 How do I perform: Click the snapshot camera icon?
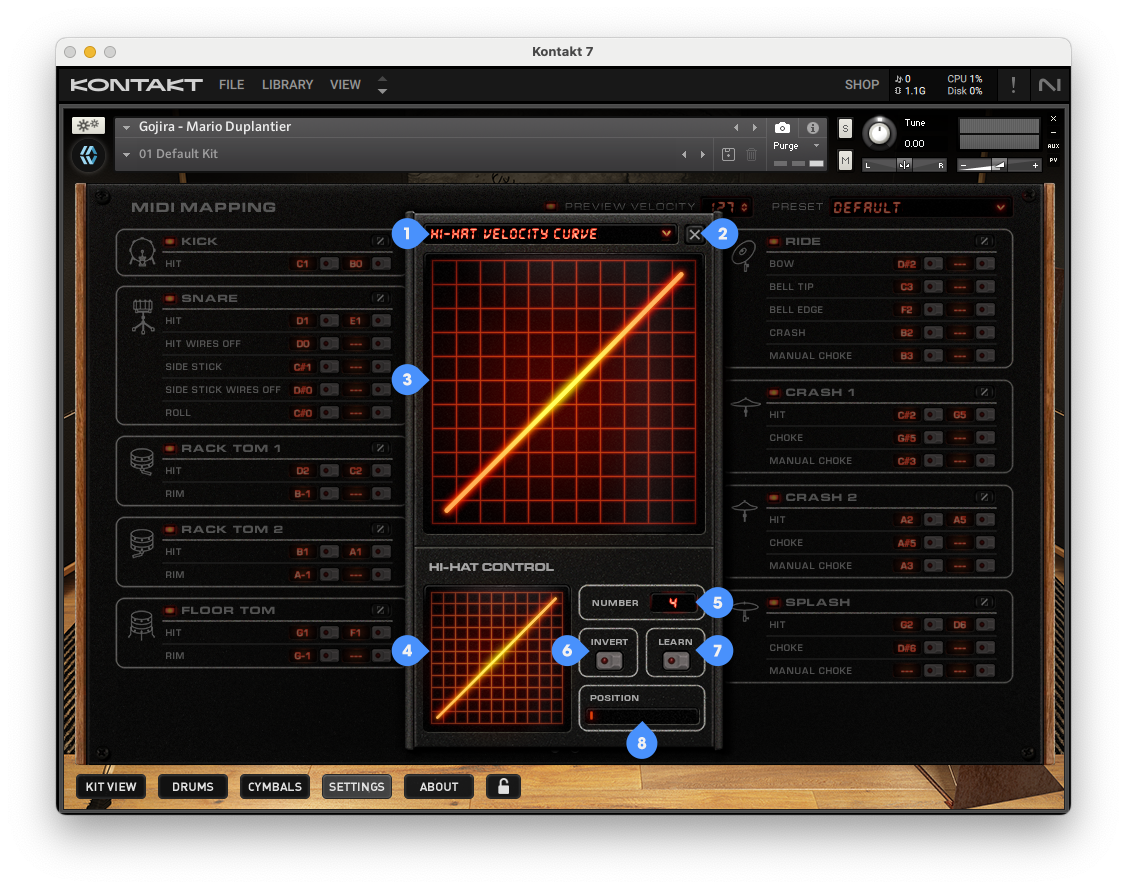click(x=782, y=128)
